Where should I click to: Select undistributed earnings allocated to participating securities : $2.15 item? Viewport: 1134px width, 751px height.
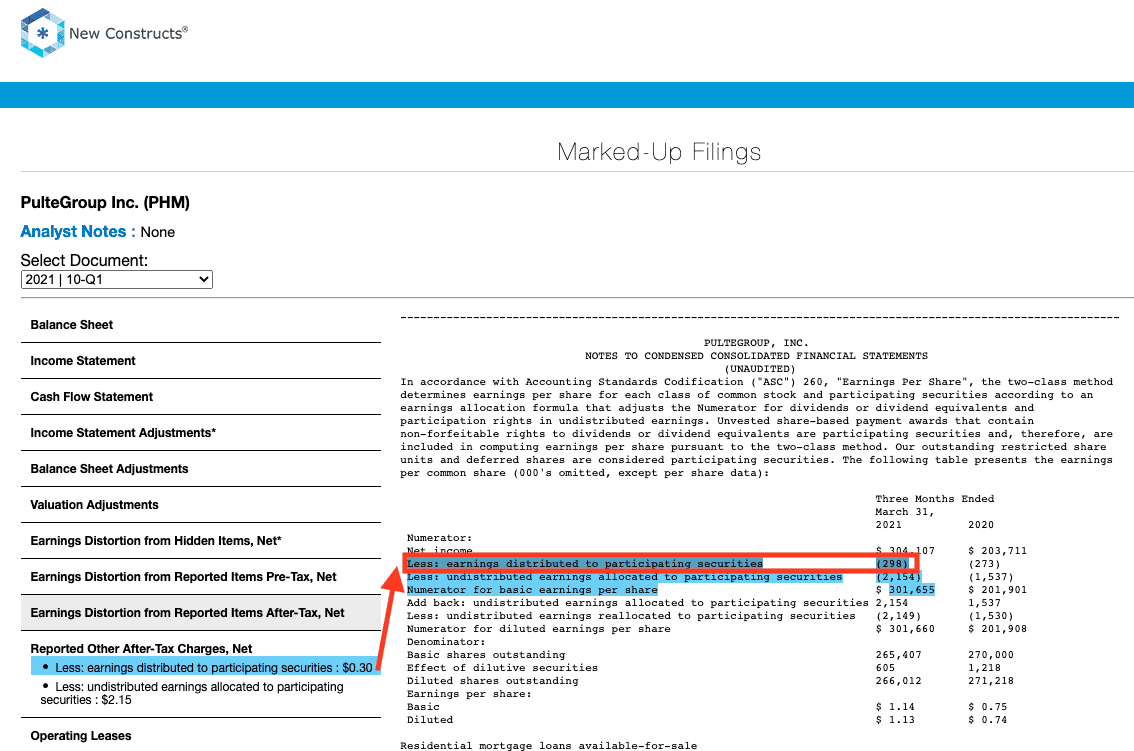click(x=192, y=693)
